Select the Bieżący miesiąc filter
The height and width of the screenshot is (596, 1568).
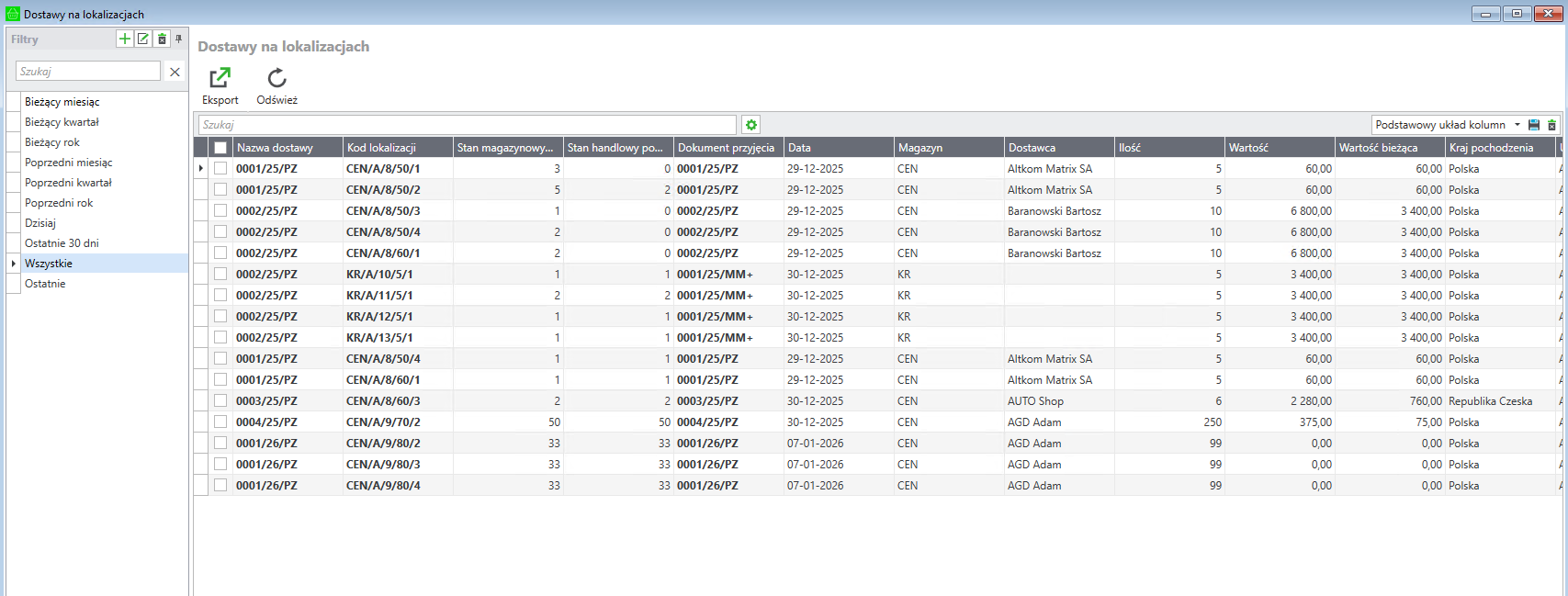tap(62, 102)
